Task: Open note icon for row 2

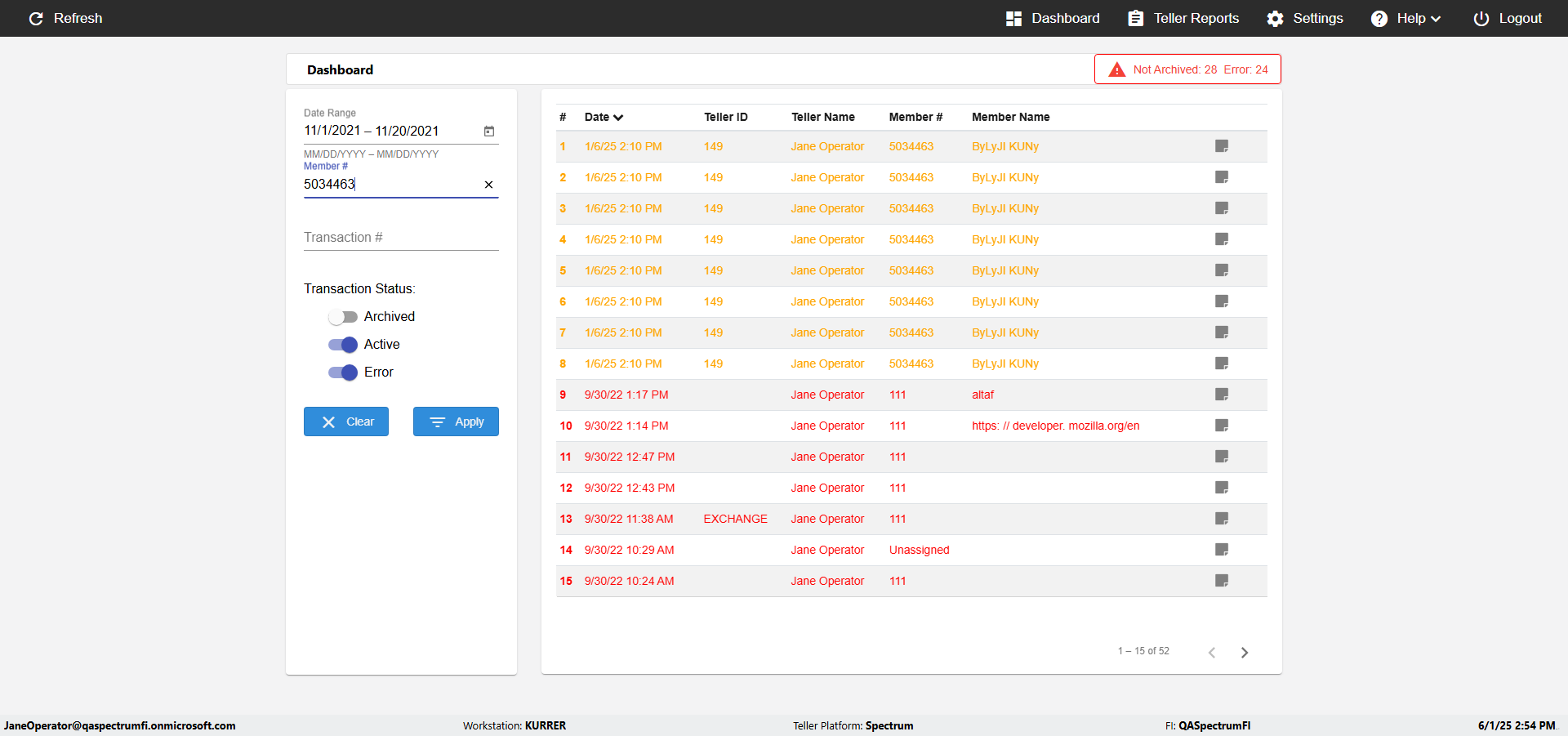Action: click(x=1222, y=177)
